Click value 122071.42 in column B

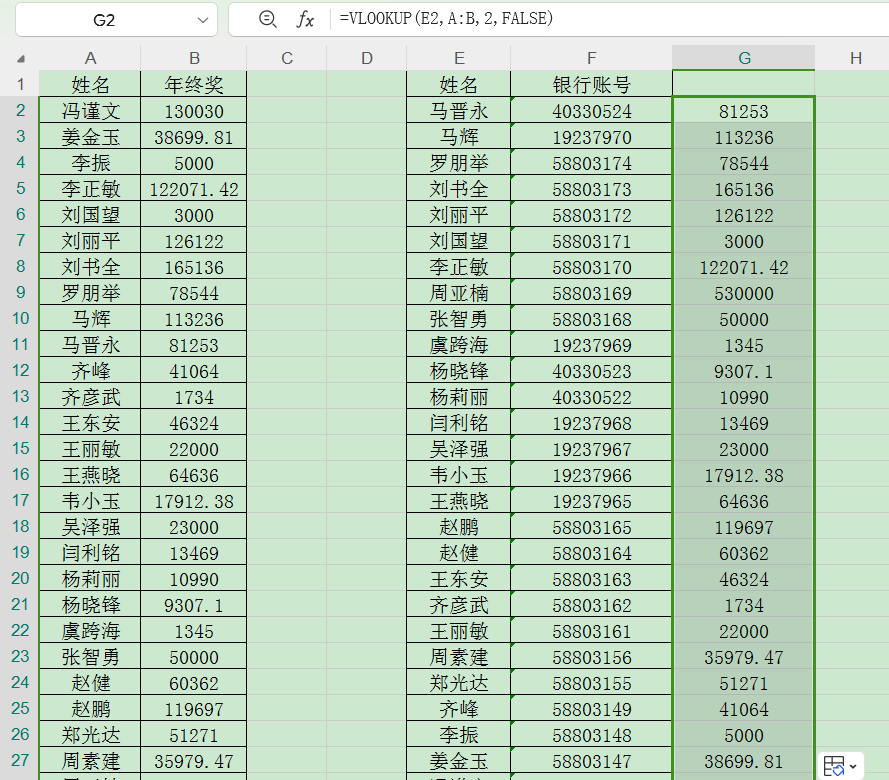point(194,189)
